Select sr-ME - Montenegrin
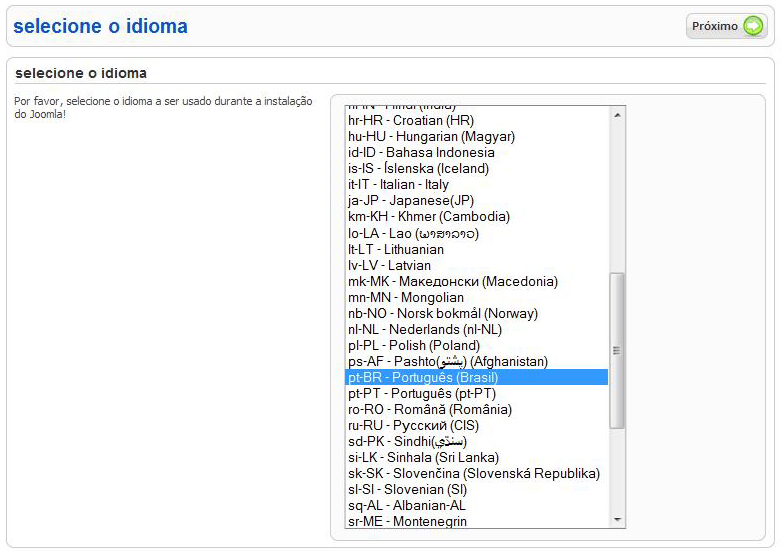Screen dimensions: 781x552 coord(476,521)
